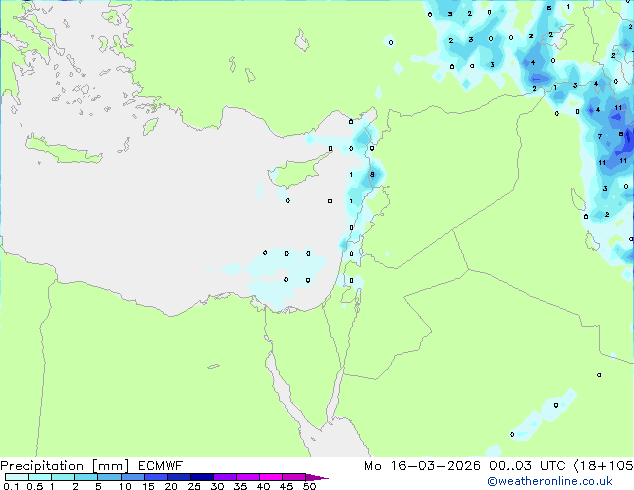
Task: Click the legend arrow beyond 50 mm
Action: [x=317, y=477]
